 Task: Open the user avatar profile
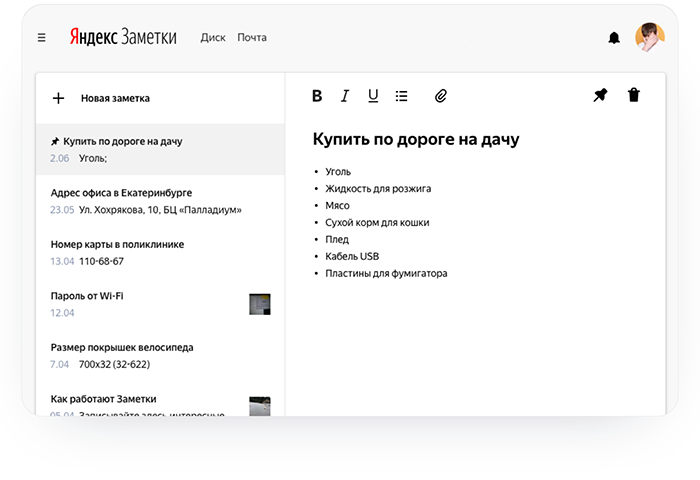pyautogui.click(x=650, y=38)
